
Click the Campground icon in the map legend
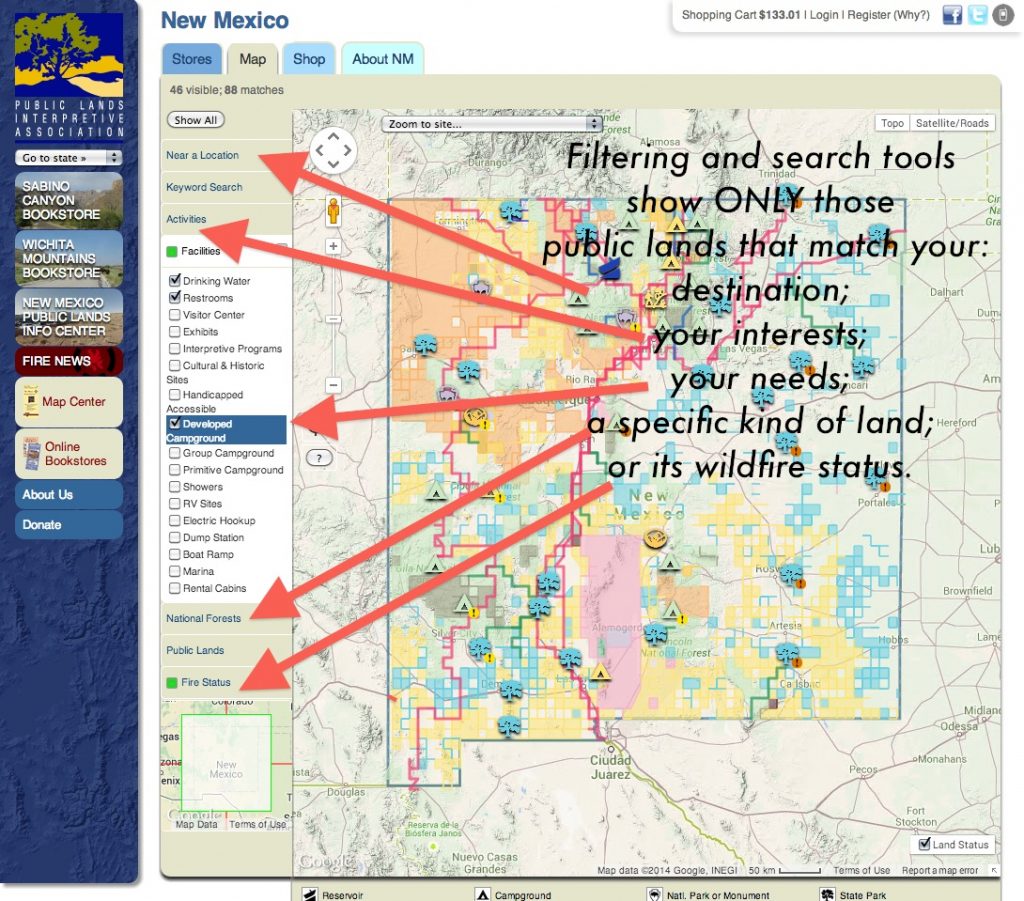484,894
